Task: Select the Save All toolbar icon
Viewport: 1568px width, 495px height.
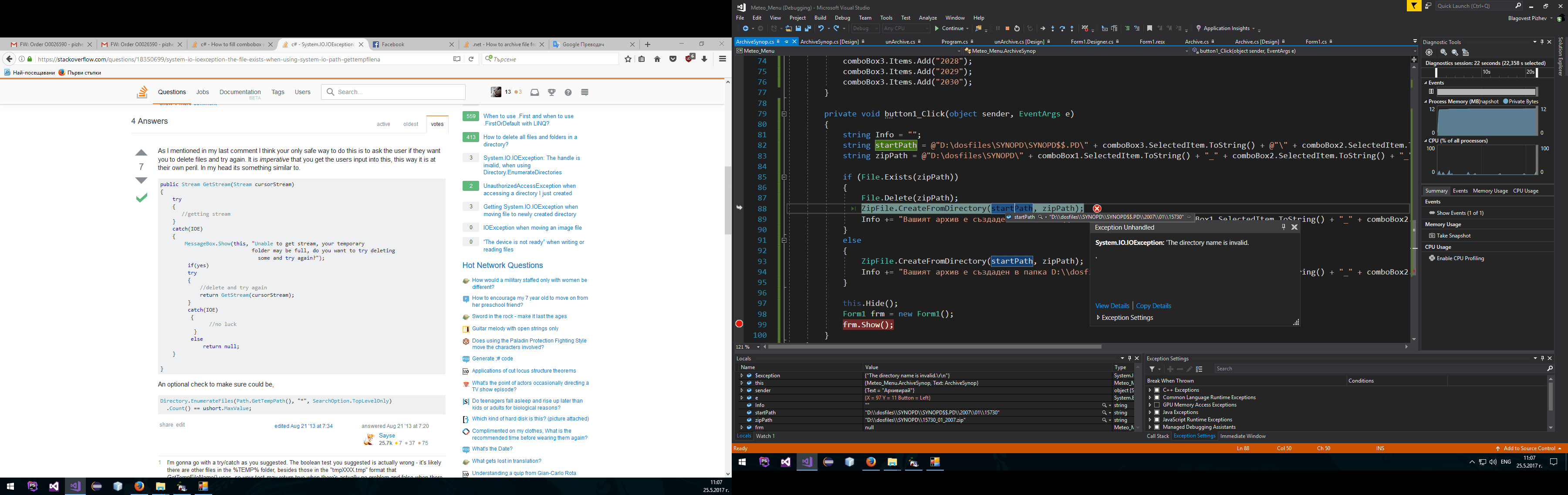Action: pos(808,28)
